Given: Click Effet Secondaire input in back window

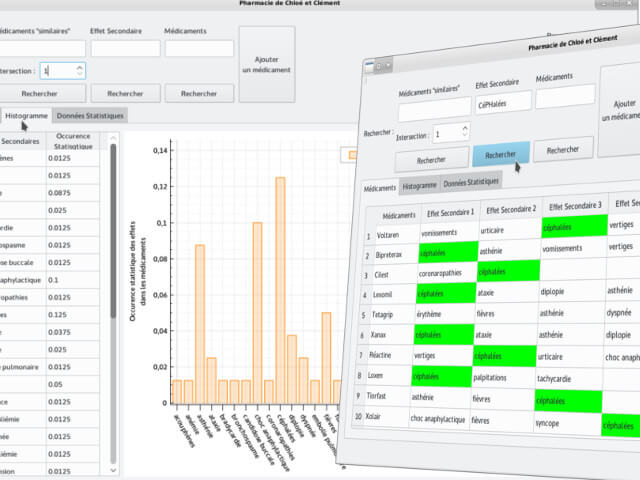Looking at the screenshot, I should (x=125, y=48).
